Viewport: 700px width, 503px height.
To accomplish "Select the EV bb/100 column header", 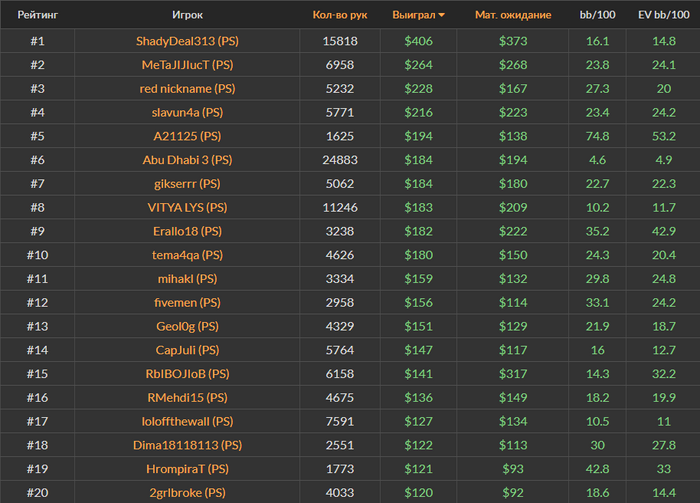I will [x=662, y=15].
